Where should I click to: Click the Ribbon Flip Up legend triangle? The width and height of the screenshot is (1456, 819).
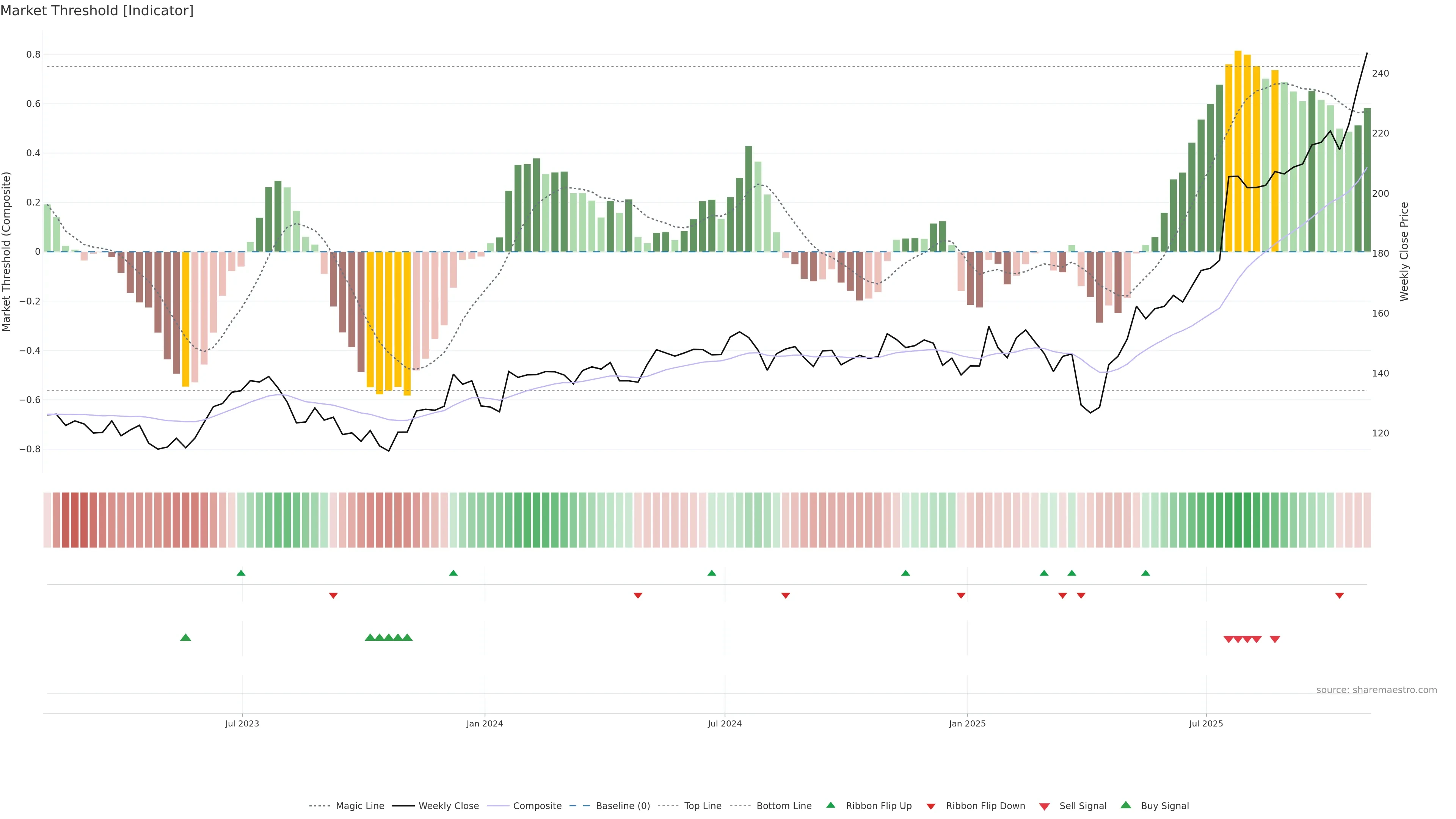(x=830, y=805)
